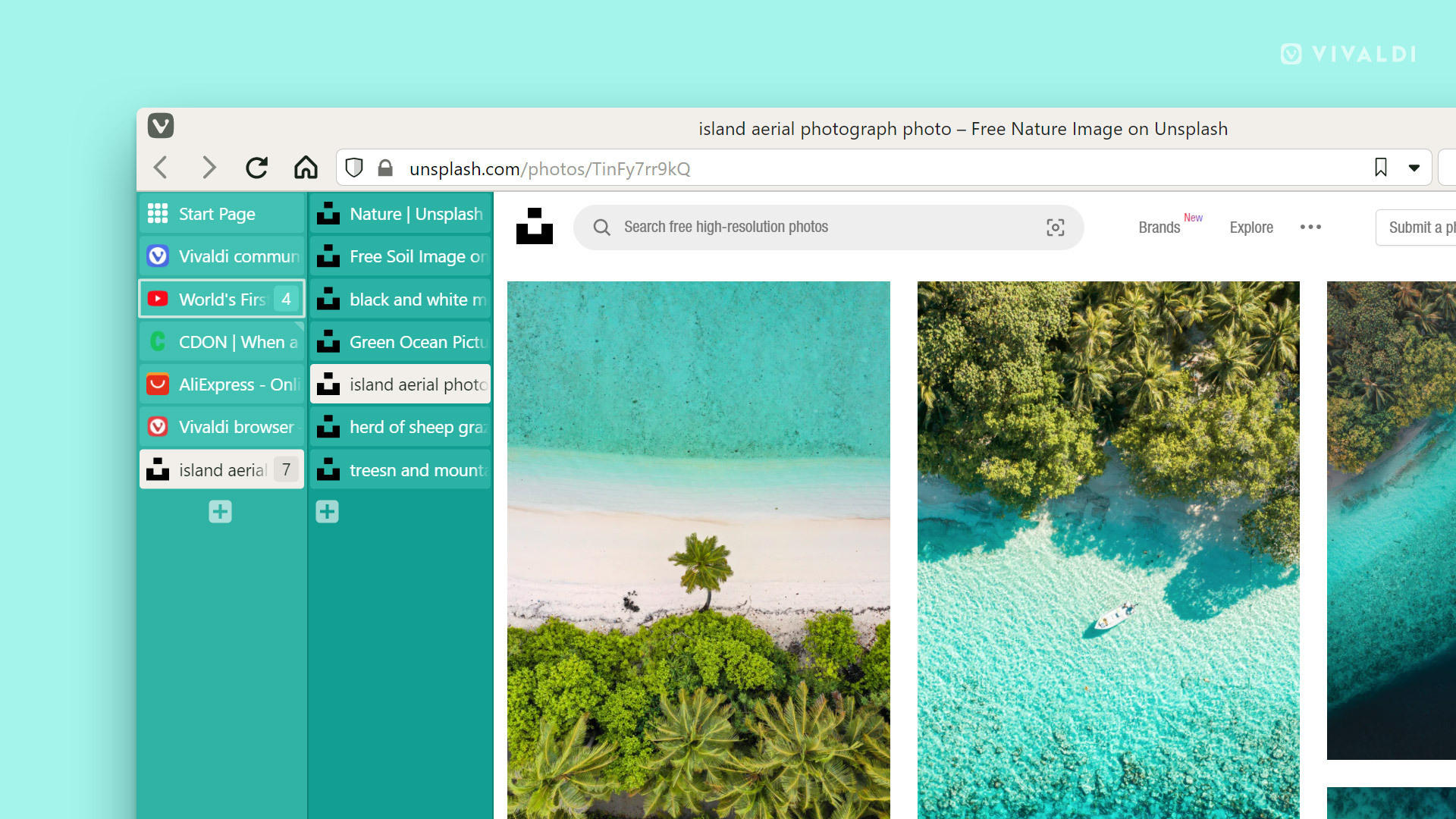The image size is (1456, 819).
Task: Select the 'Brands' menu item on Unsplash
Action: (1159, 227)
